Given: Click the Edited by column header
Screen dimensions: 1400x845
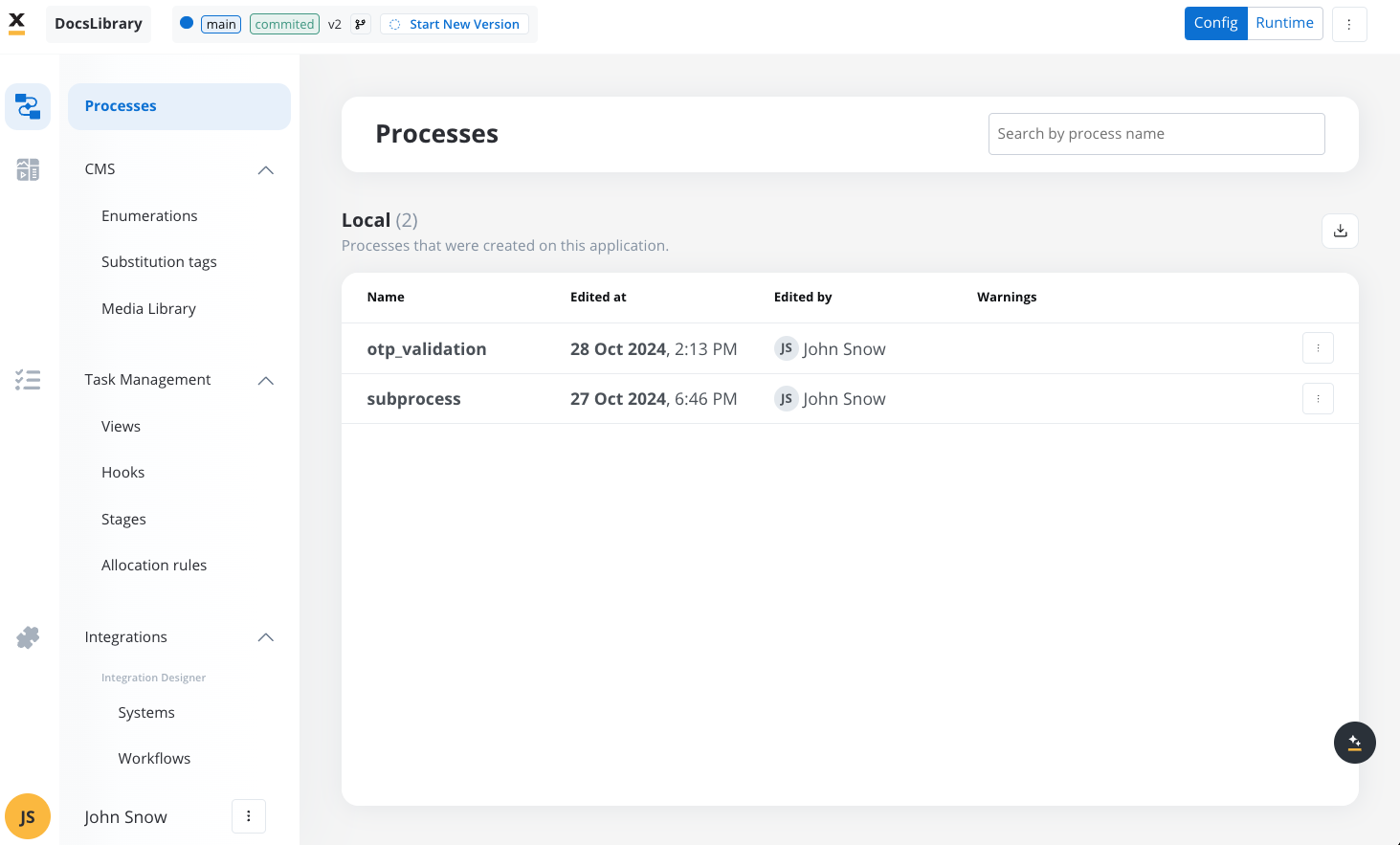Looking at the screenshot, I should 803,298.
